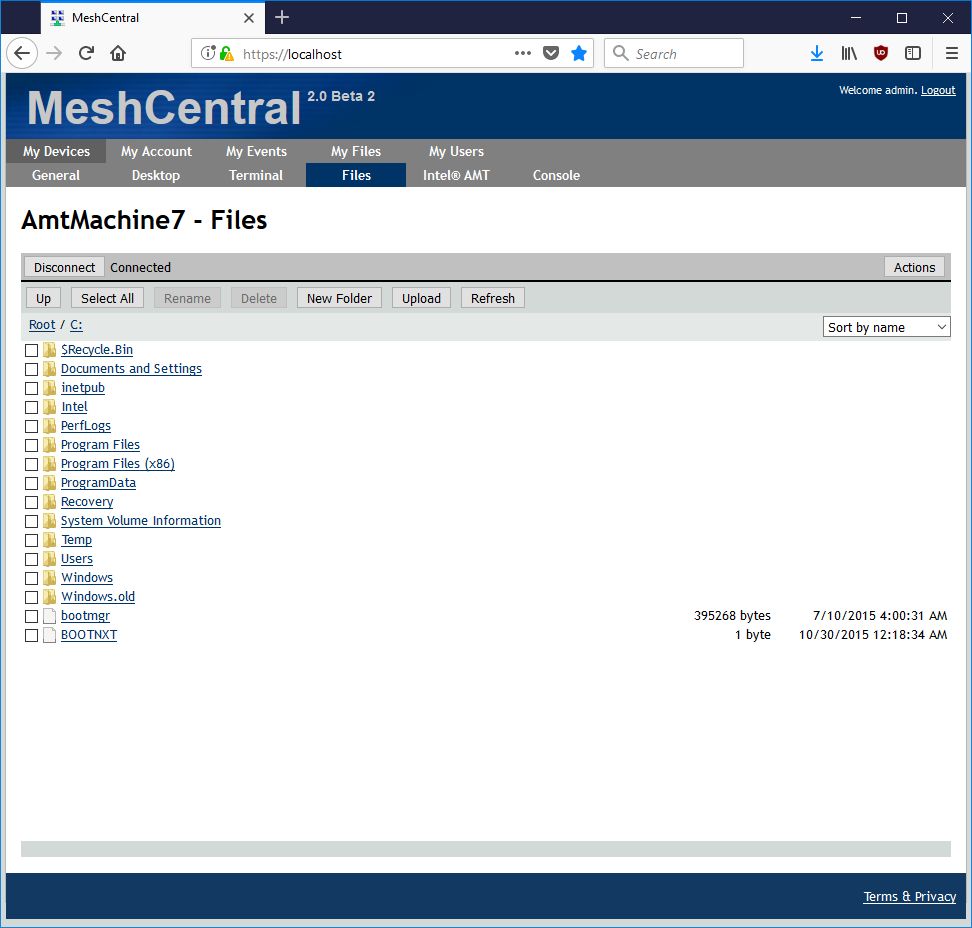Go to the My Users tab
This screenshot has height=928, width=972.
(x=456, y=151)
